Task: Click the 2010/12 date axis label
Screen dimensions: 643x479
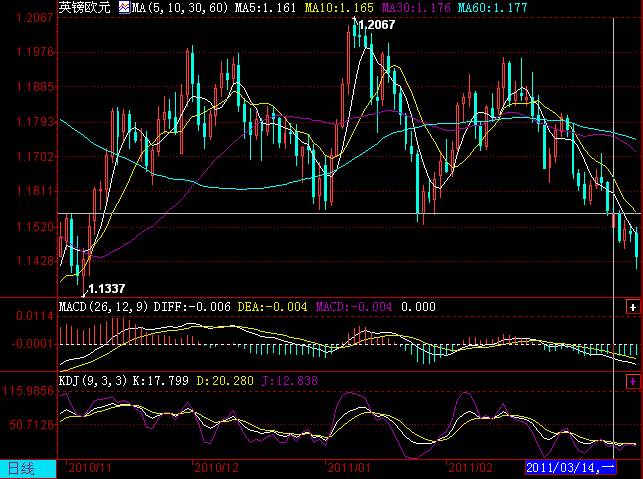Action: (216, 468)
